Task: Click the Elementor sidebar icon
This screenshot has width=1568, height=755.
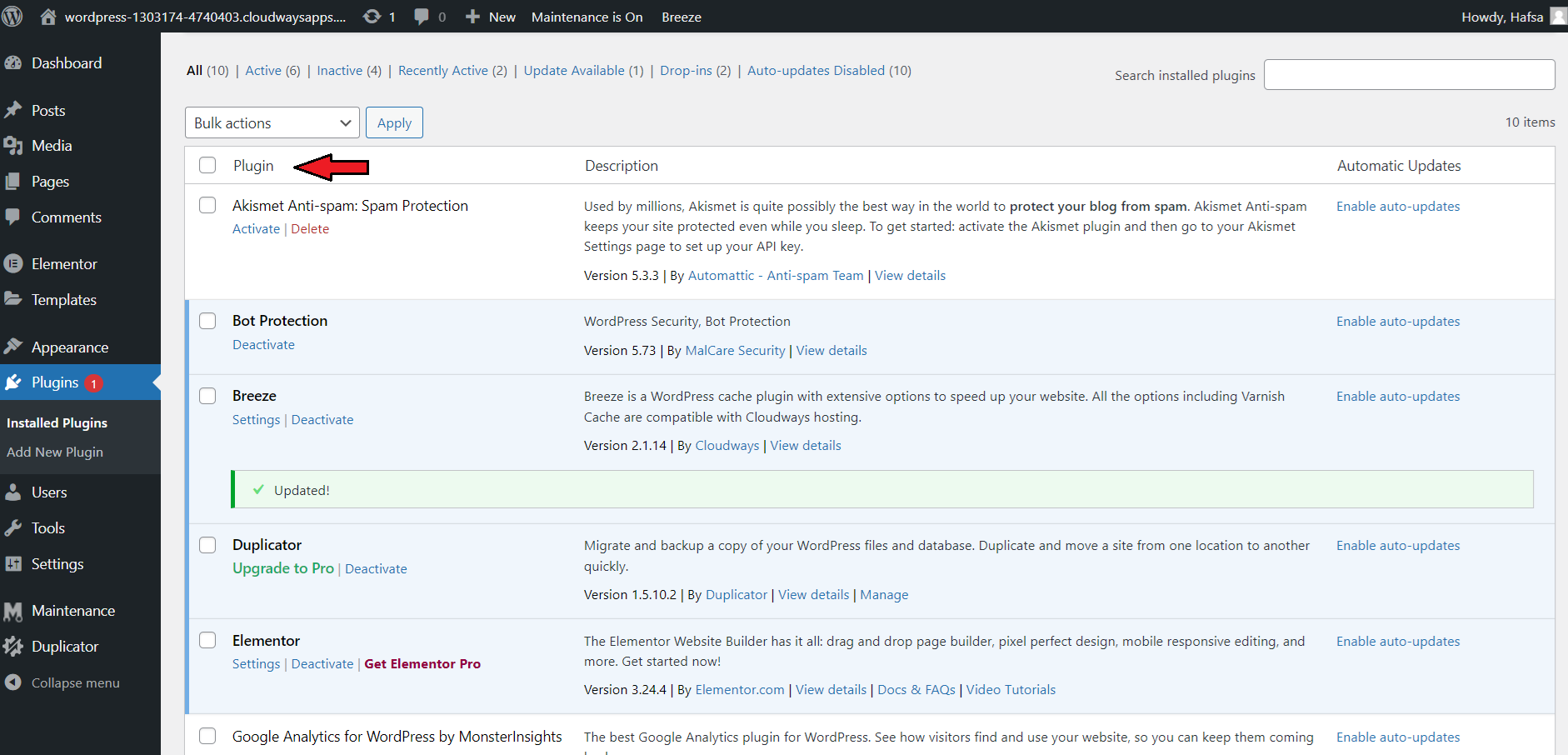Action: 13,264
